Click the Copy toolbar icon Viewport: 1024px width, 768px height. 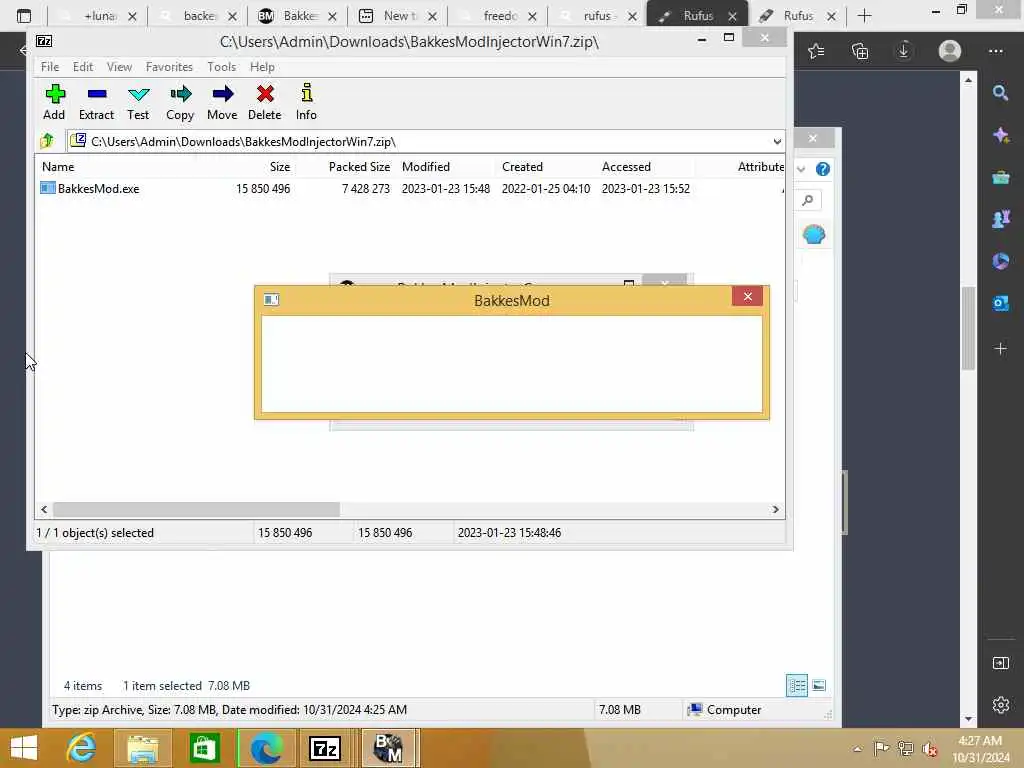[180, 103]
